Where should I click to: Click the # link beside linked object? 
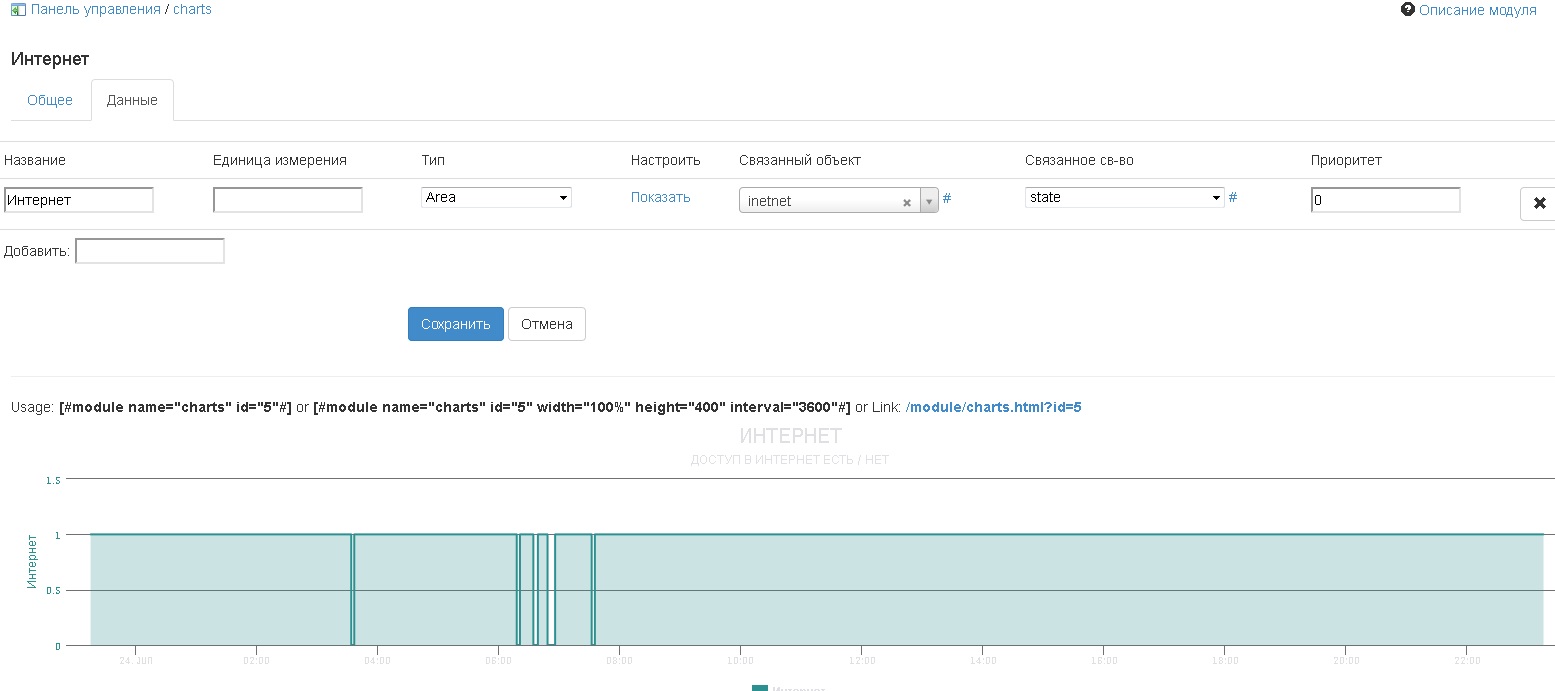(x=947, y=198)
